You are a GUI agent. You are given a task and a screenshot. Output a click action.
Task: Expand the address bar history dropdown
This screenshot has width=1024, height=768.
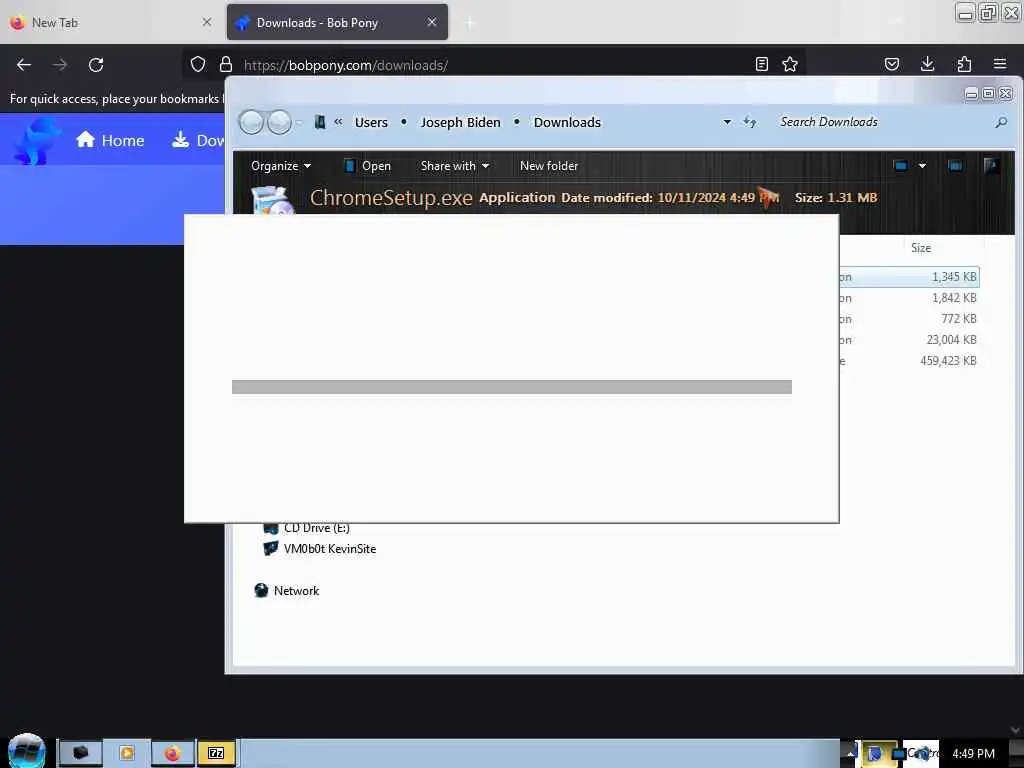point(727,122)
